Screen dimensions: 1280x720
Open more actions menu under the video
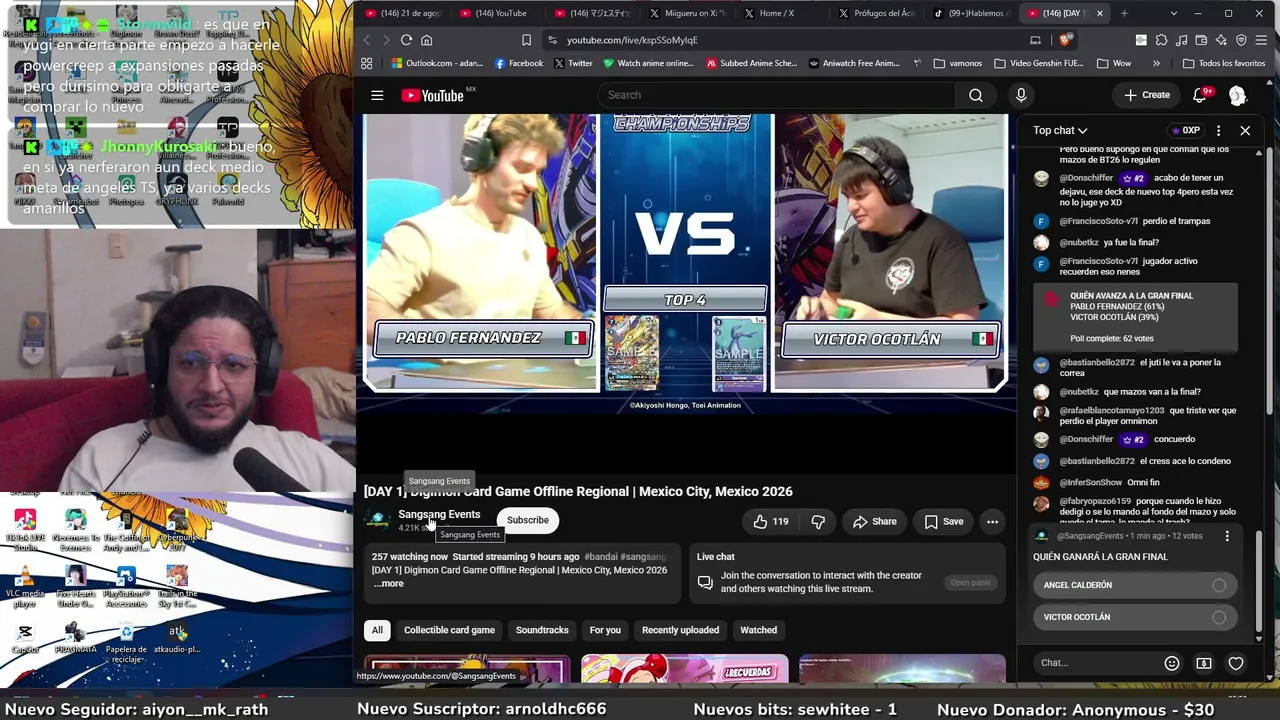pyautogui.click(x=992, y=521)
